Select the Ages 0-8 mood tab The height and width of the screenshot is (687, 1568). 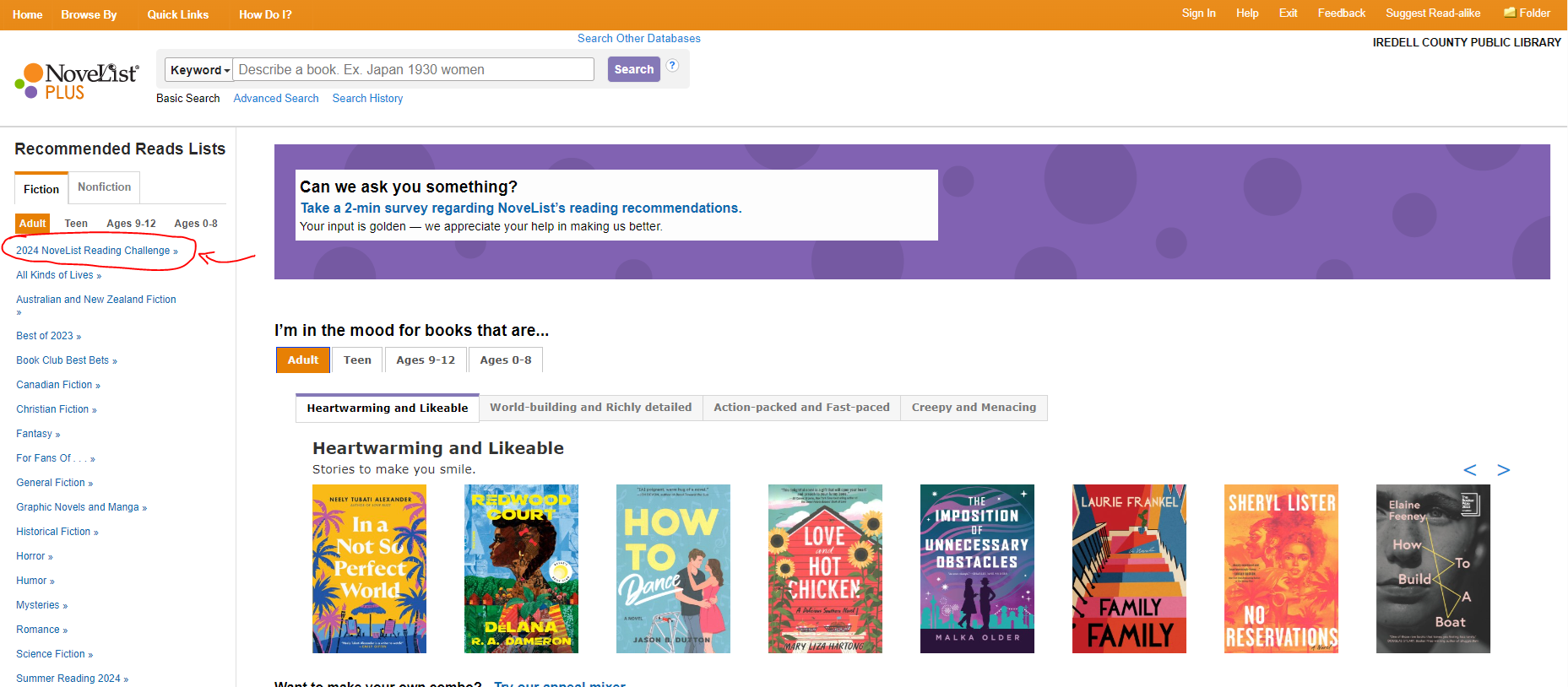tap(506, 360)
